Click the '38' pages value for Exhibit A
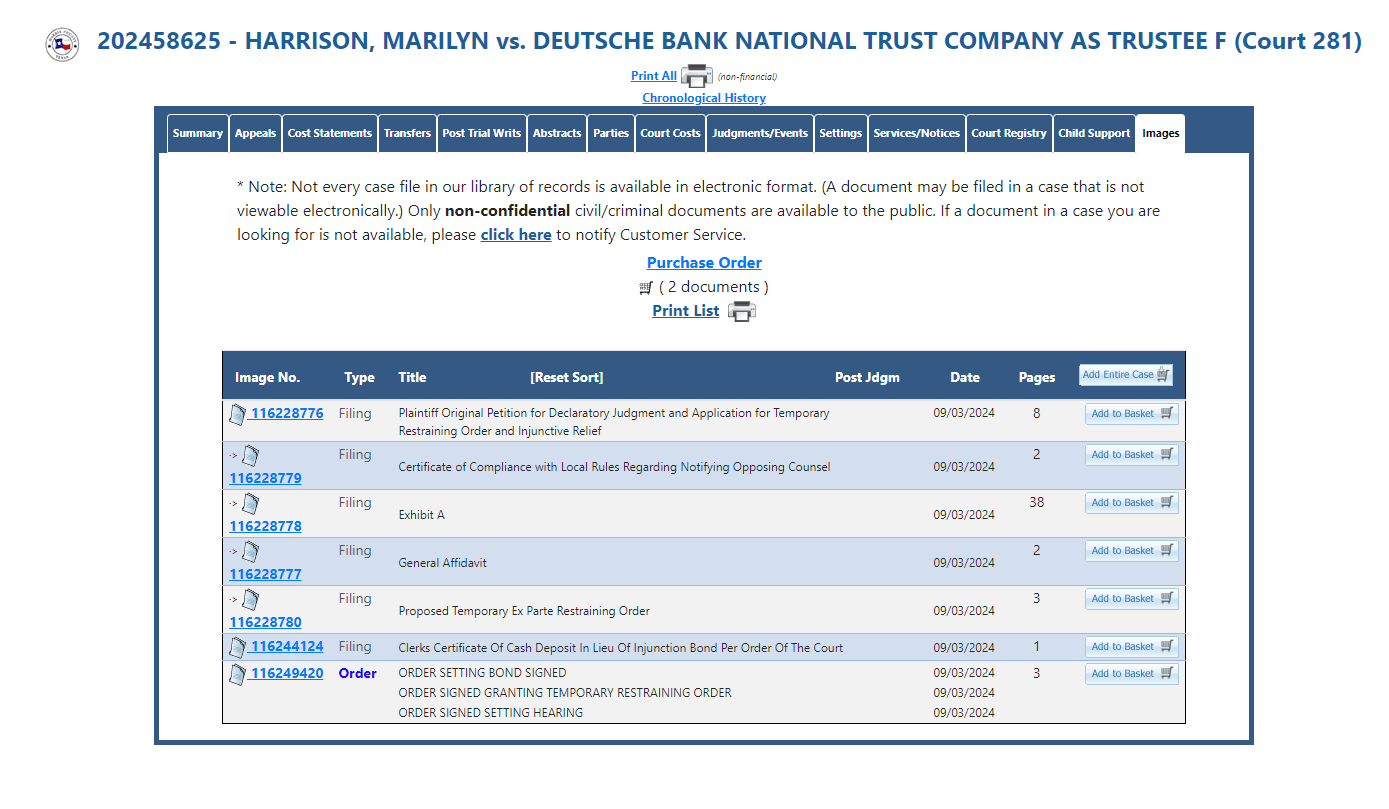Image resolution: width=1389 pixels, height=809 pixels. tap(1037, 502)
